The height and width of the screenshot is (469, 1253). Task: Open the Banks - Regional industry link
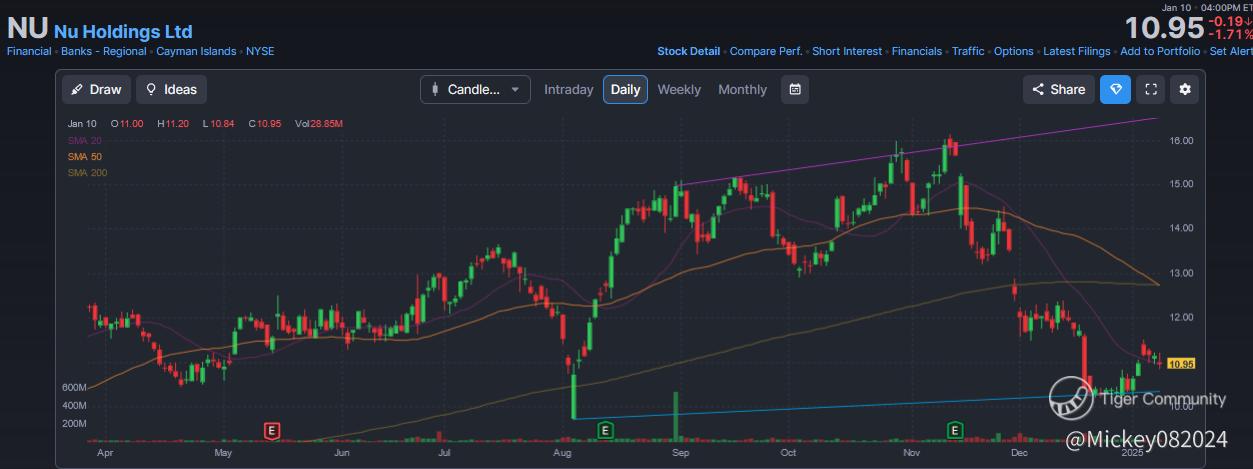103,51
